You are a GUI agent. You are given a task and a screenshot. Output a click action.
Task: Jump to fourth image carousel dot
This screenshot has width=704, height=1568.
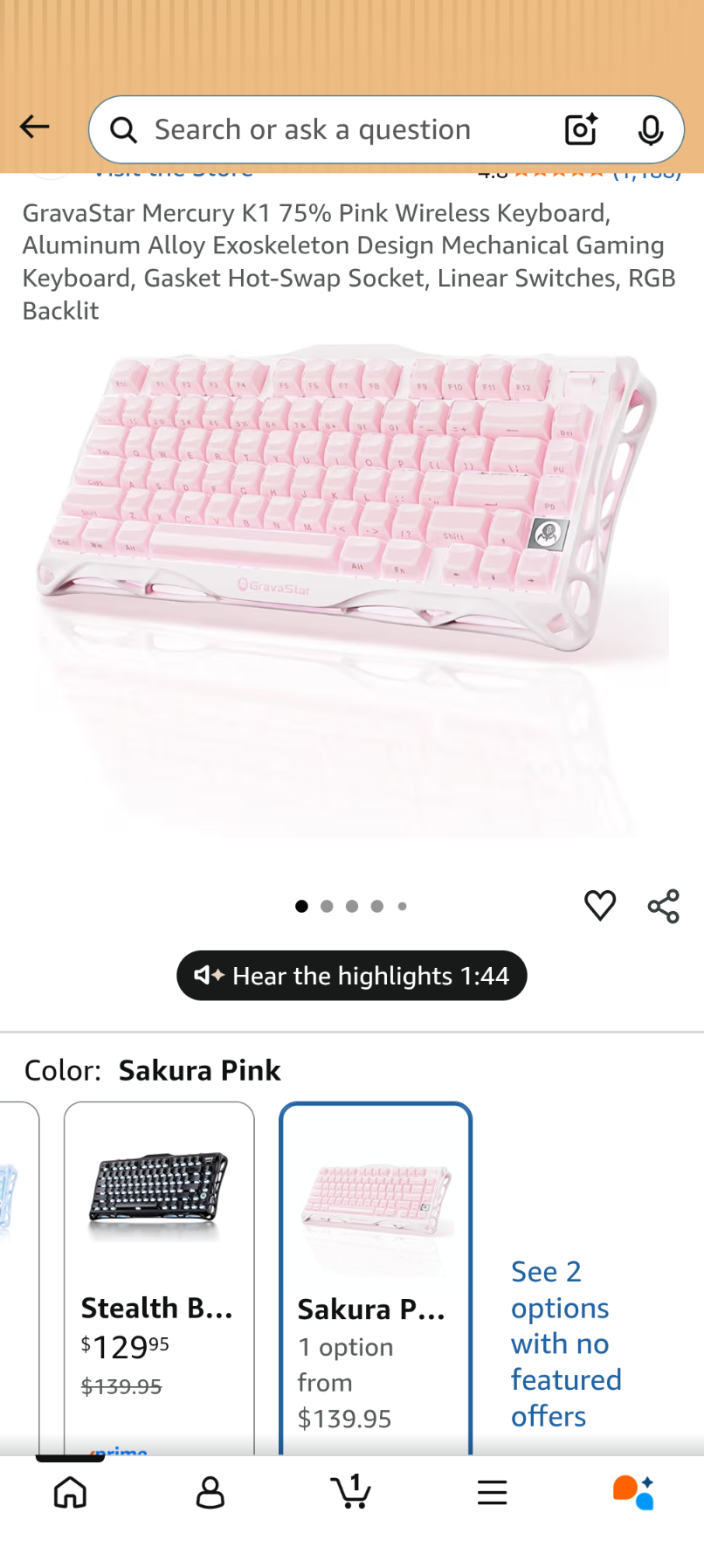click(377, 907)
